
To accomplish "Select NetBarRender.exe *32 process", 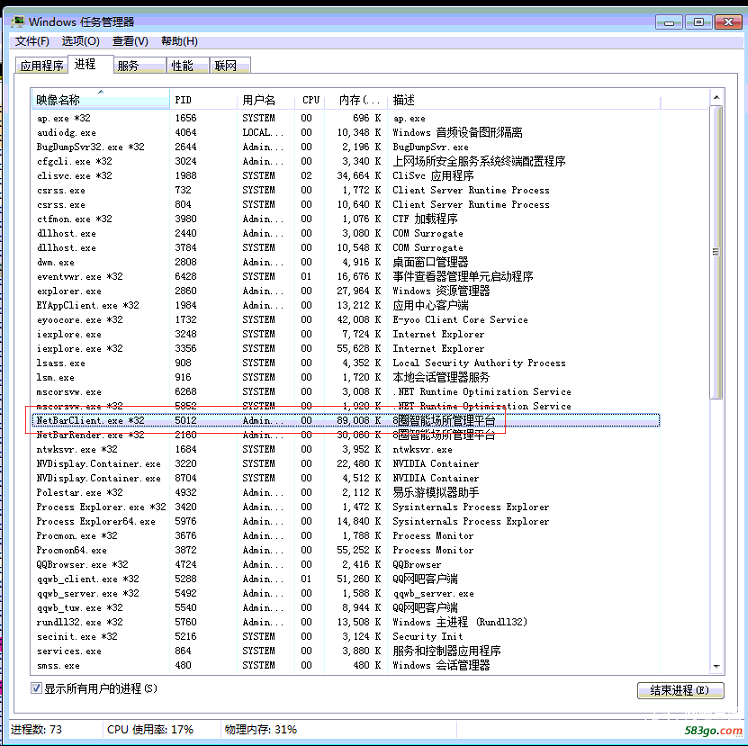I will click(x=346, y=435).
